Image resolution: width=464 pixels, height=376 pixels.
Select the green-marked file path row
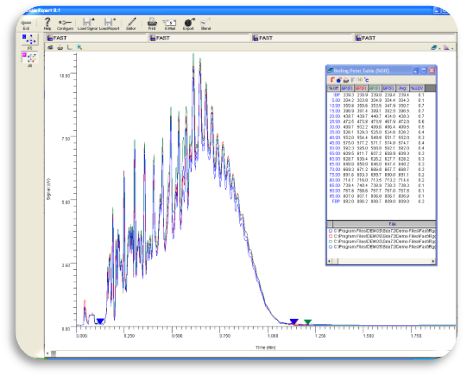coord(382,241)
